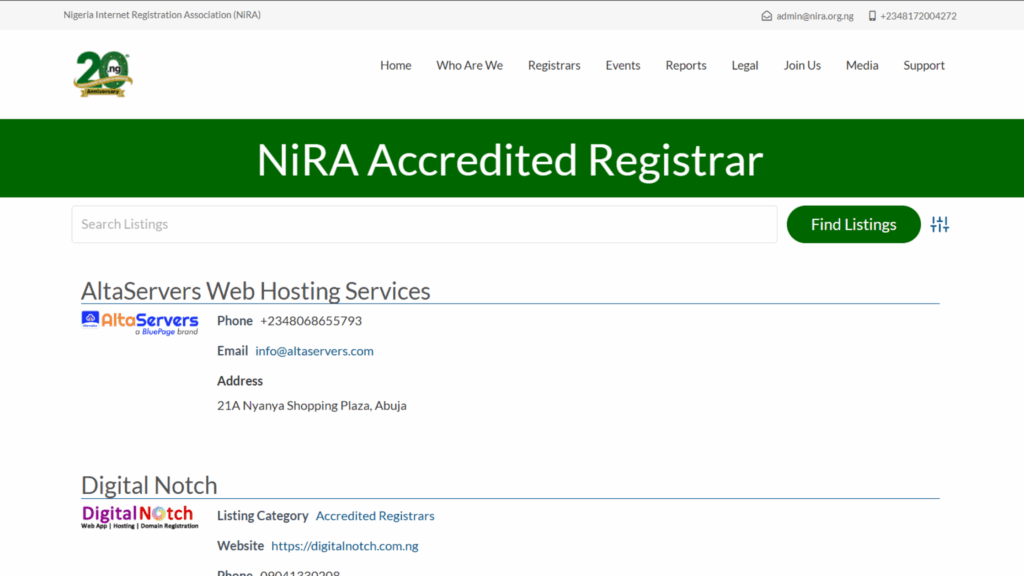Focus the Search Listings input field
The image size is (1024, 576).
click(x=424, y=225)
